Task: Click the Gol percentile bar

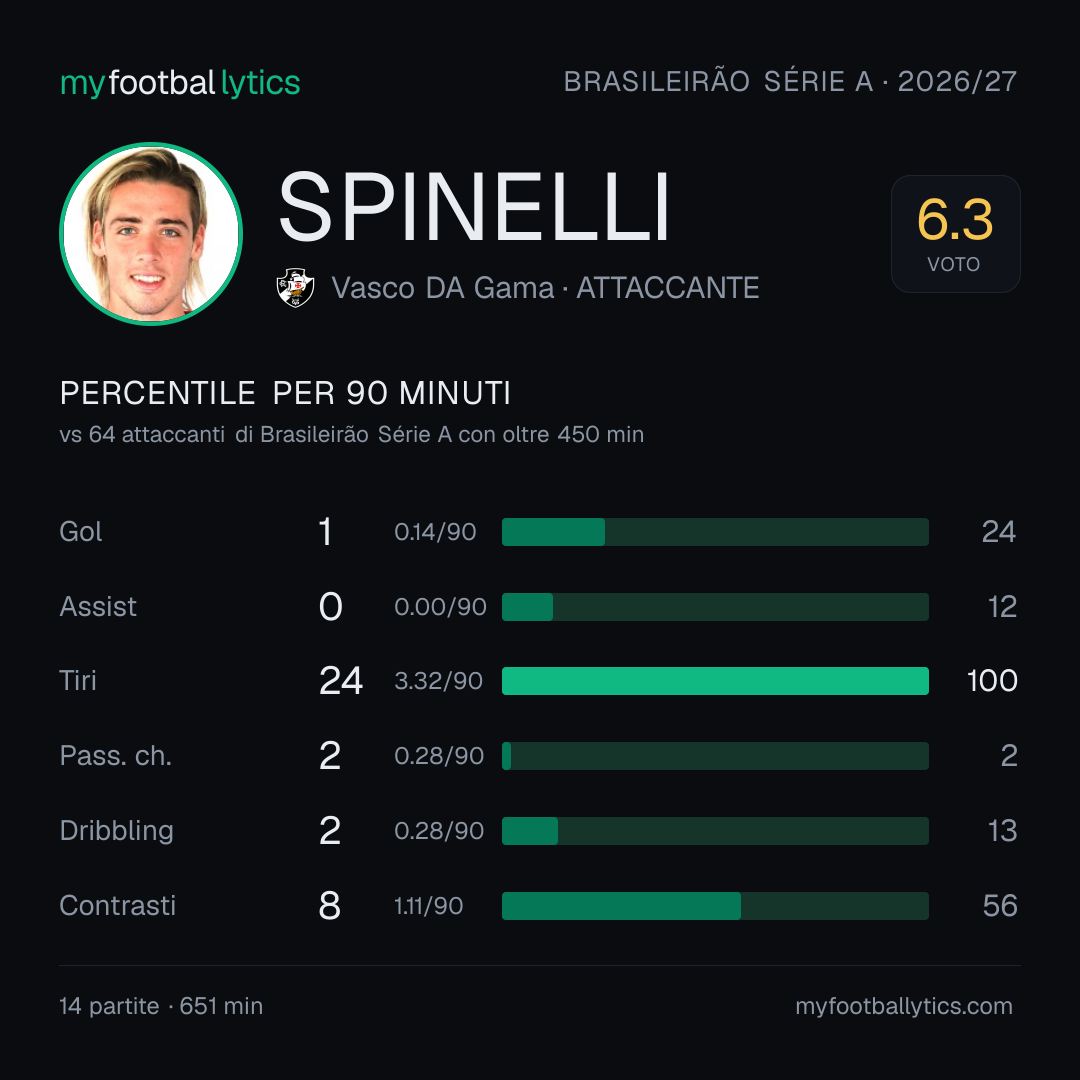Action: click(x=715, y=532)
